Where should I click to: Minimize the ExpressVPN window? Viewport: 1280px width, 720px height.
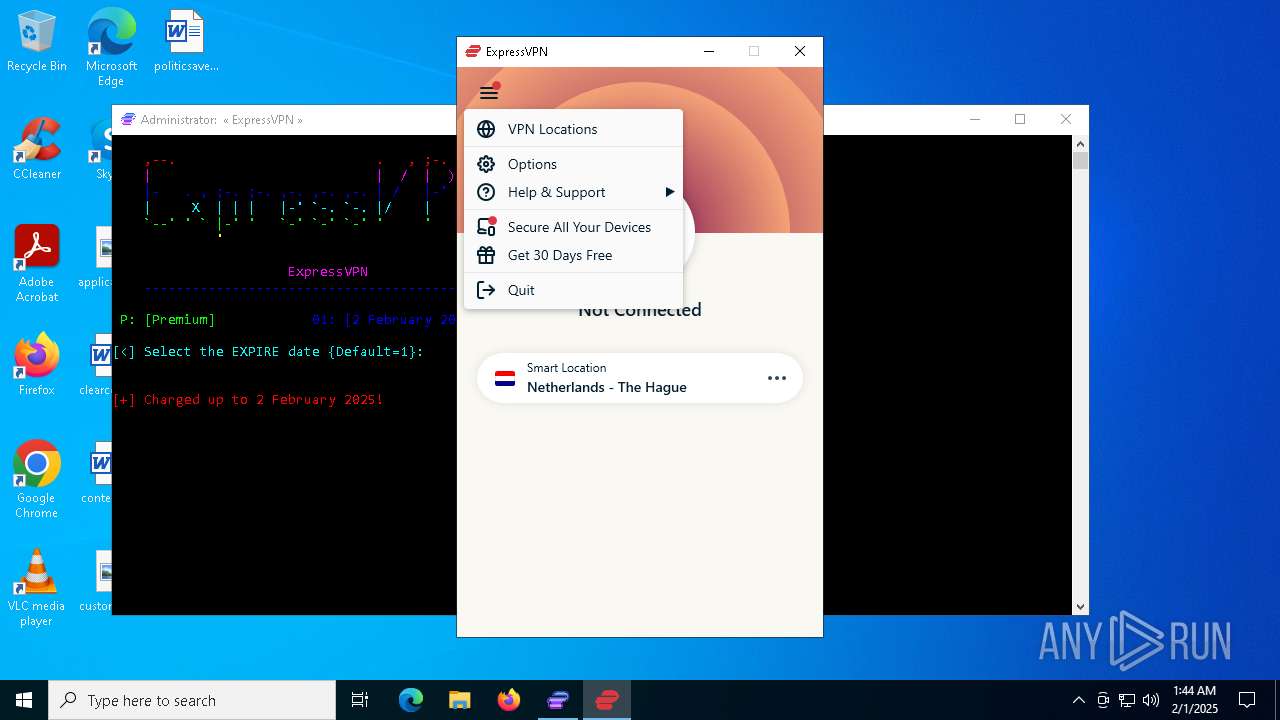point(709,51)
